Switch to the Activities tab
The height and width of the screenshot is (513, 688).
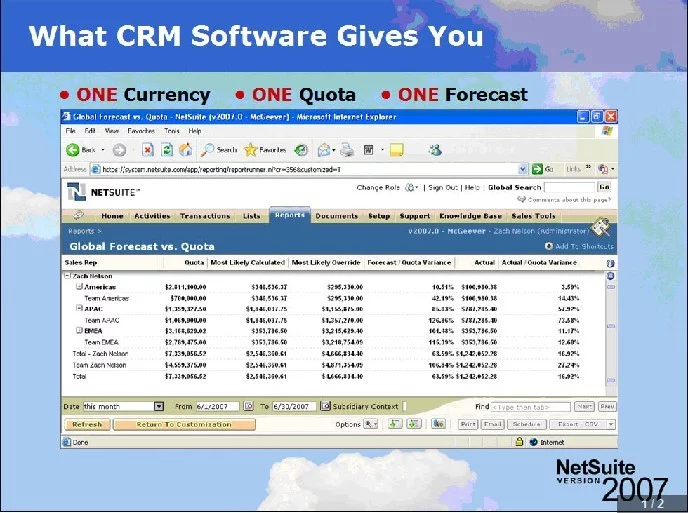click(x=152, y=216)
